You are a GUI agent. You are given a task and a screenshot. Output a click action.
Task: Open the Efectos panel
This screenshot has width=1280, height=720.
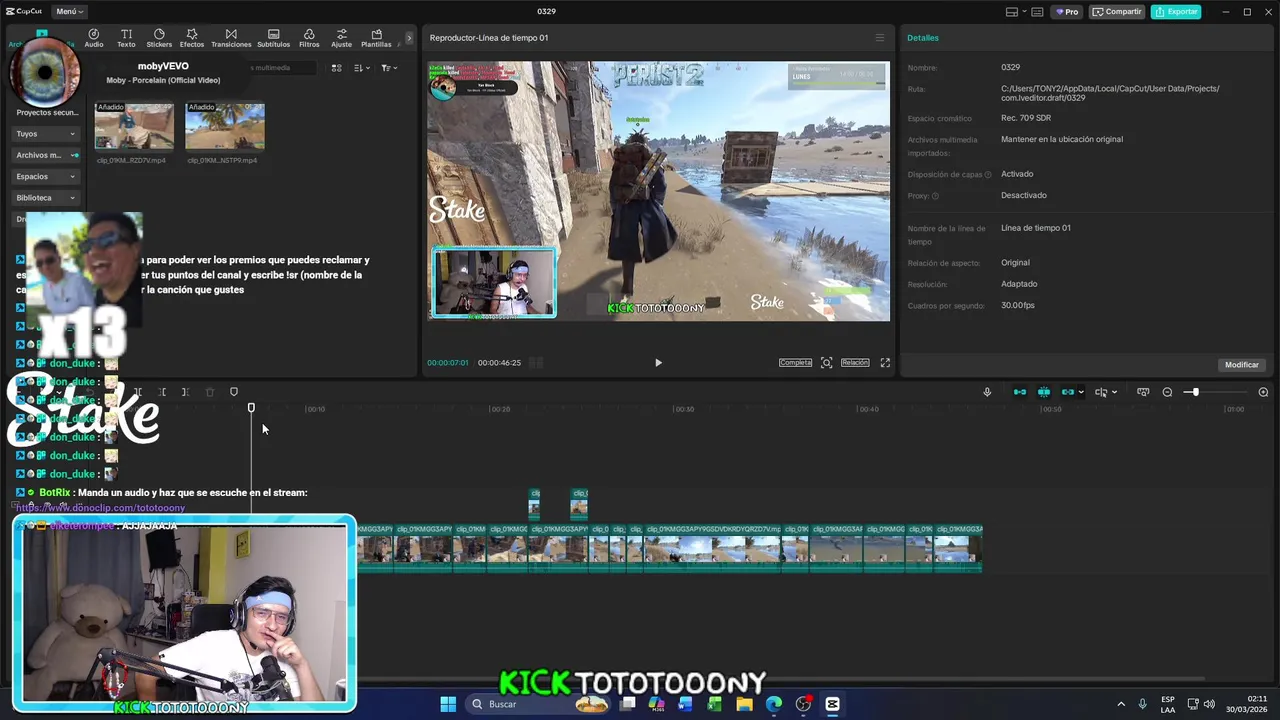(x=192, y=38)
